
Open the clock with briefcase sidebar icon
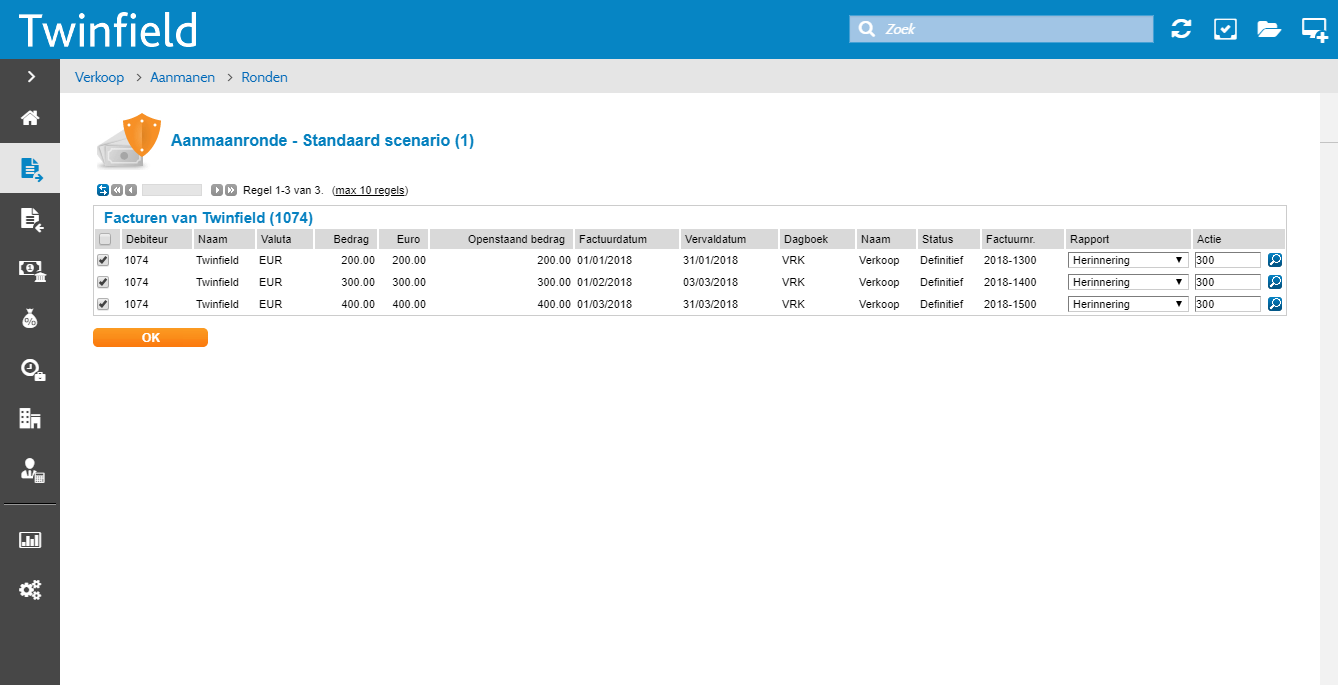30,369
